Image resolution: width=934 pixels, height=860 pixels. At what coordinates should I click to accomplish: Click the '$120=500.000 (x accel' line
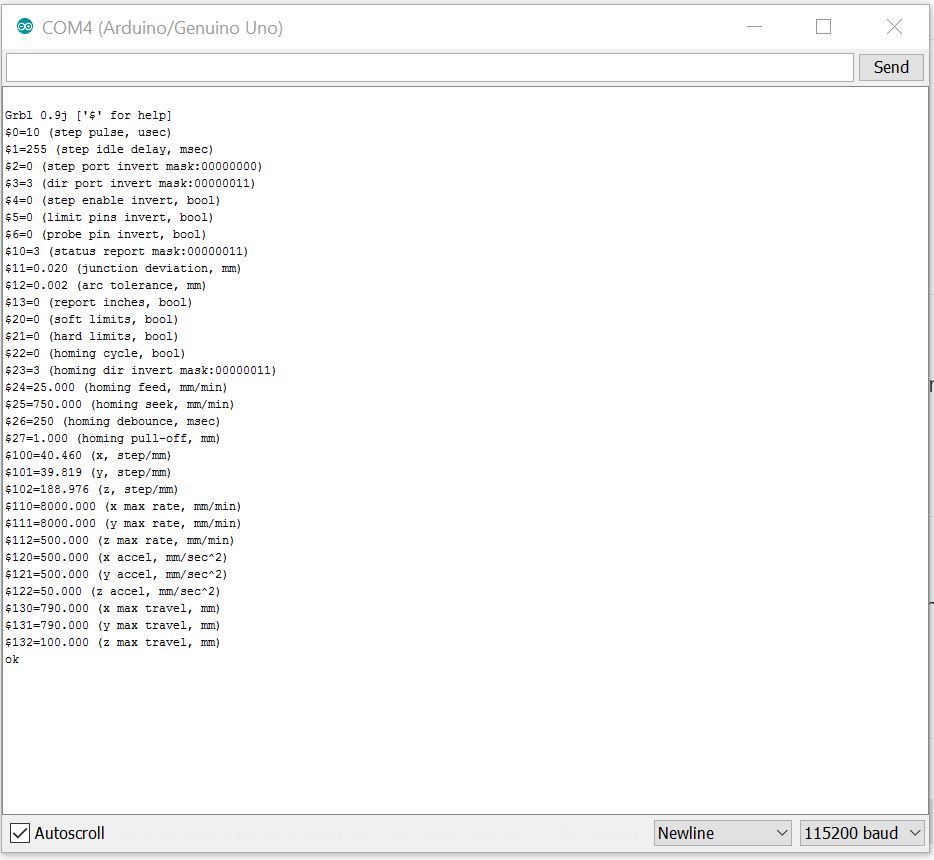(116, 557)
